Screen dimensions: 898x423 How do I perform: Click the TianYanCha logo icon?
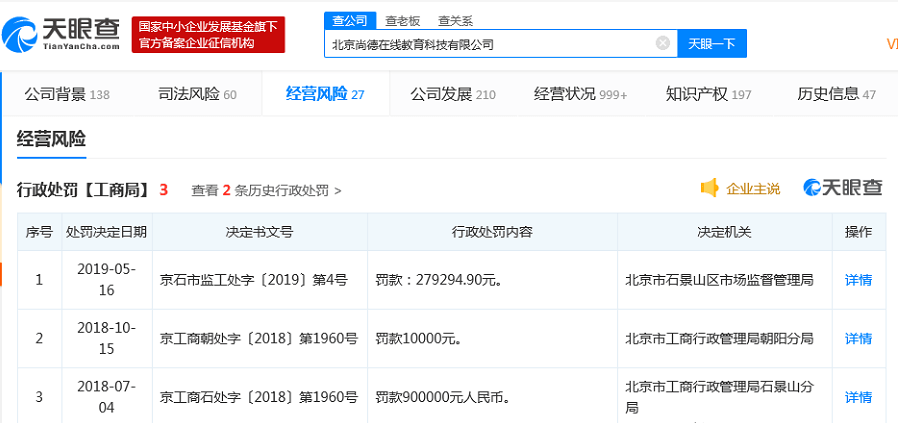point(20,36)
